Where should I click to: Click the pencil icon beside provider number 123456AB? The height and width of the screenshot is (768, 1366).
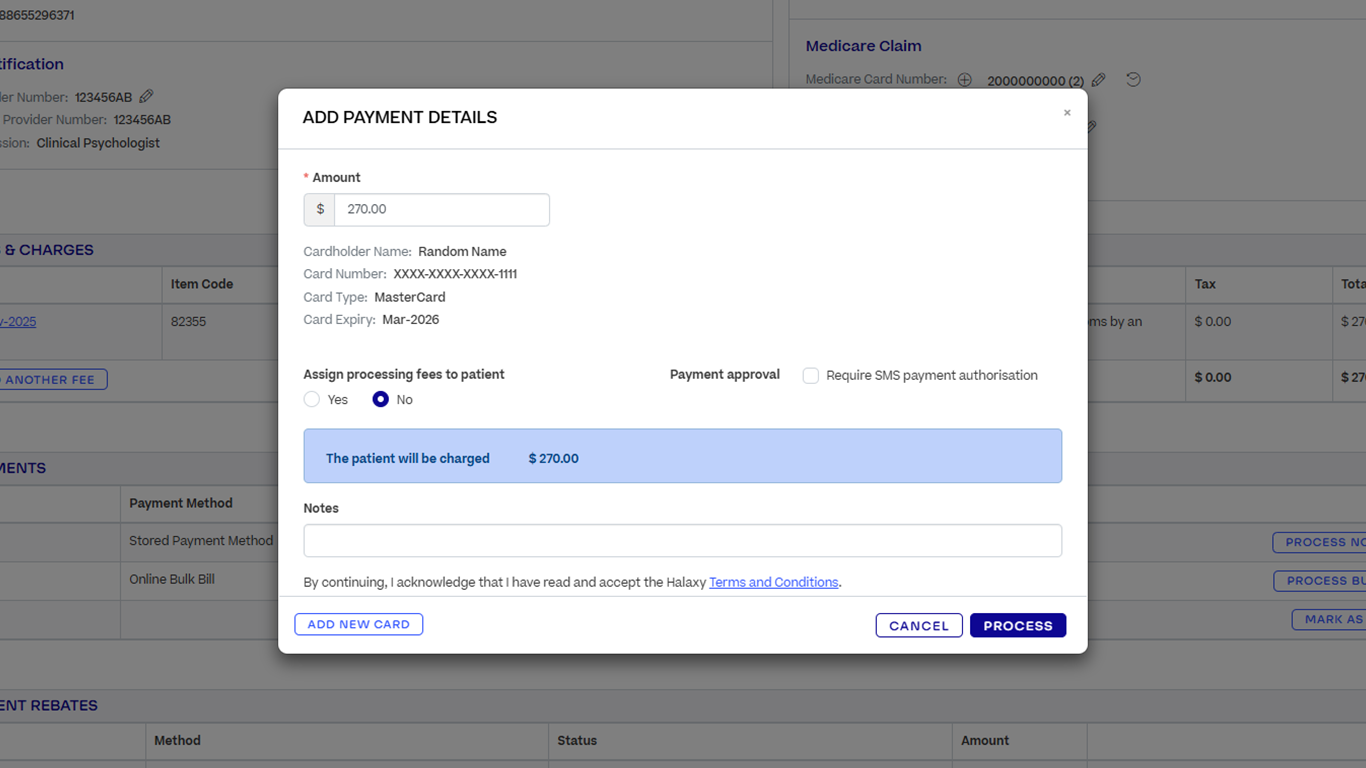(146, 97)
